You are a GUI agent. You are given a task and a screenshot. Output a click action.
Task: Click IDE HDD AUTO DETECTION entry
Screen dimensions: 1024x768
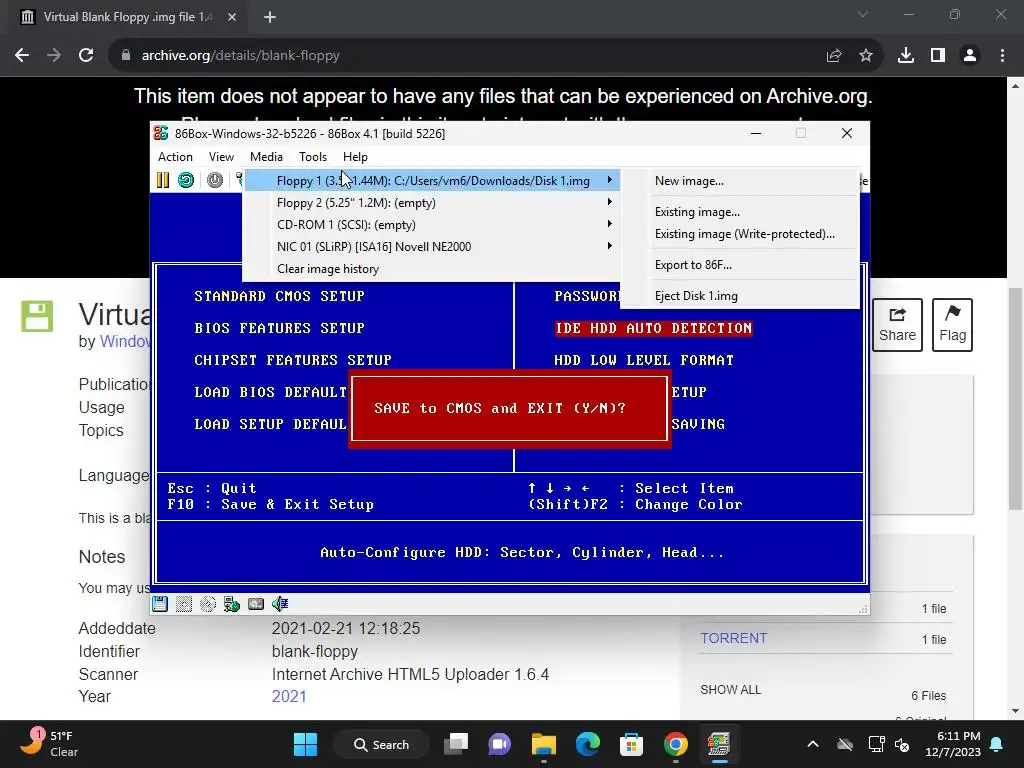pos(653,328)
